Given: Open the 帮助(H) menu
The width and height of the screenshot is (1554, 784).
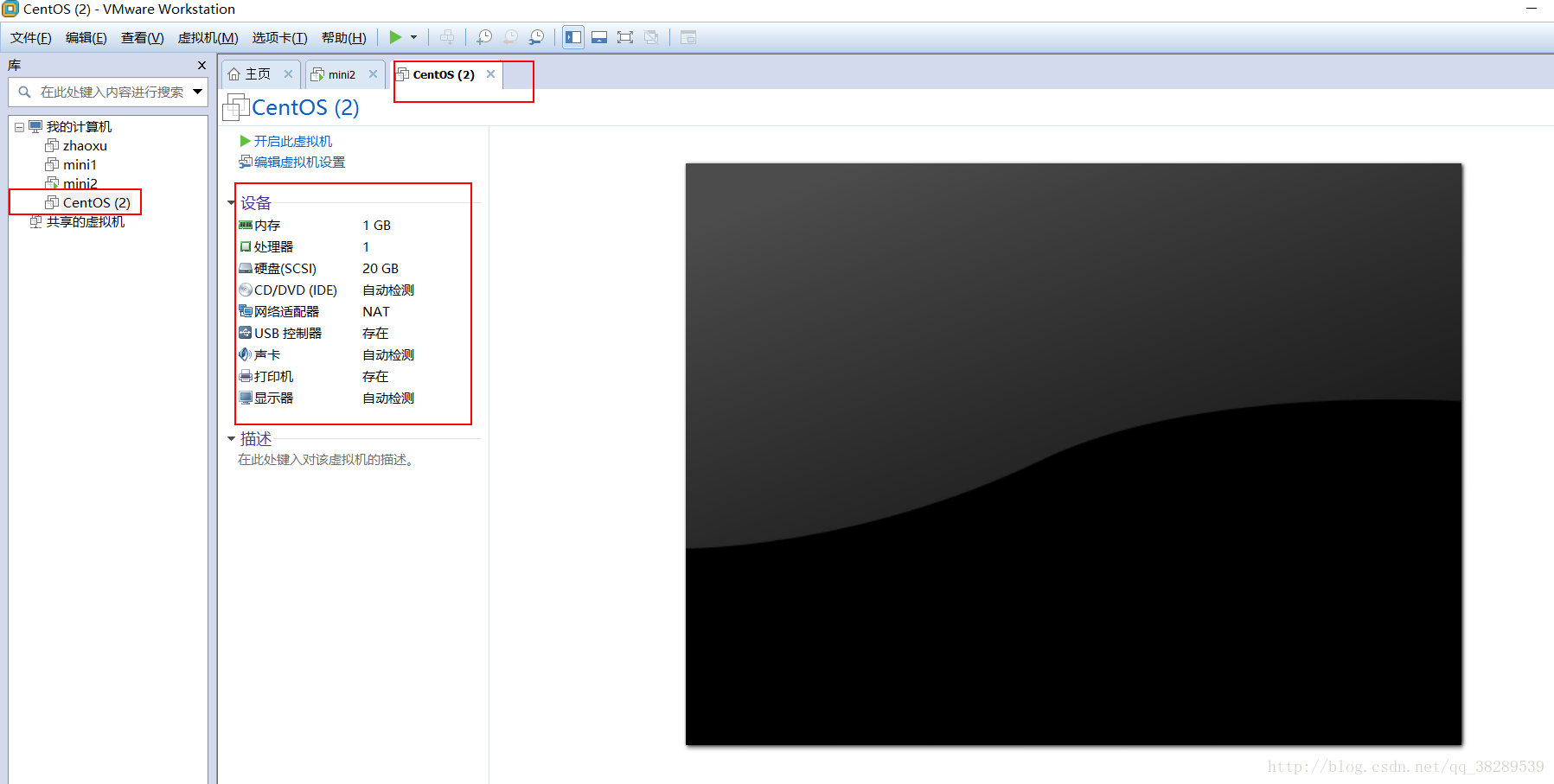Looking at the screenshot, I should tap(344, 37).
